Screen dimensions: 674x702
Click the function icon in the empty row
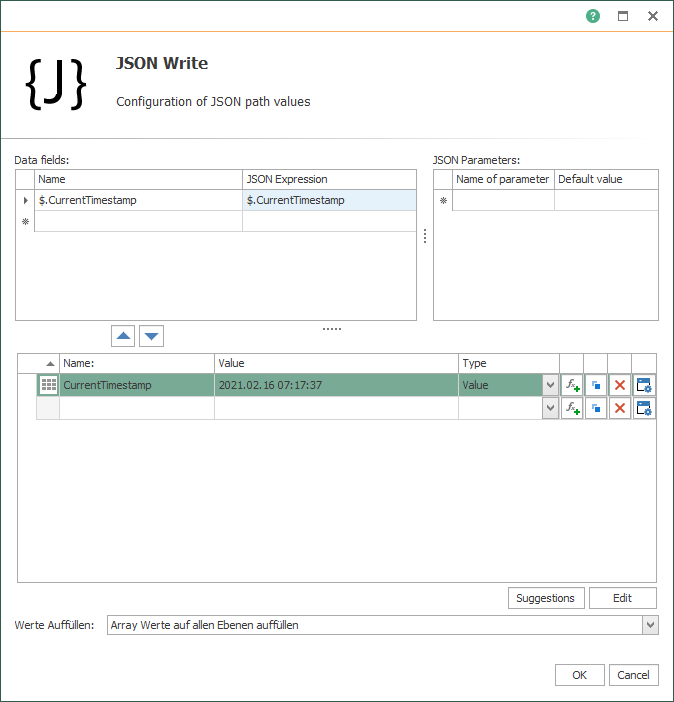coord(572,408)
